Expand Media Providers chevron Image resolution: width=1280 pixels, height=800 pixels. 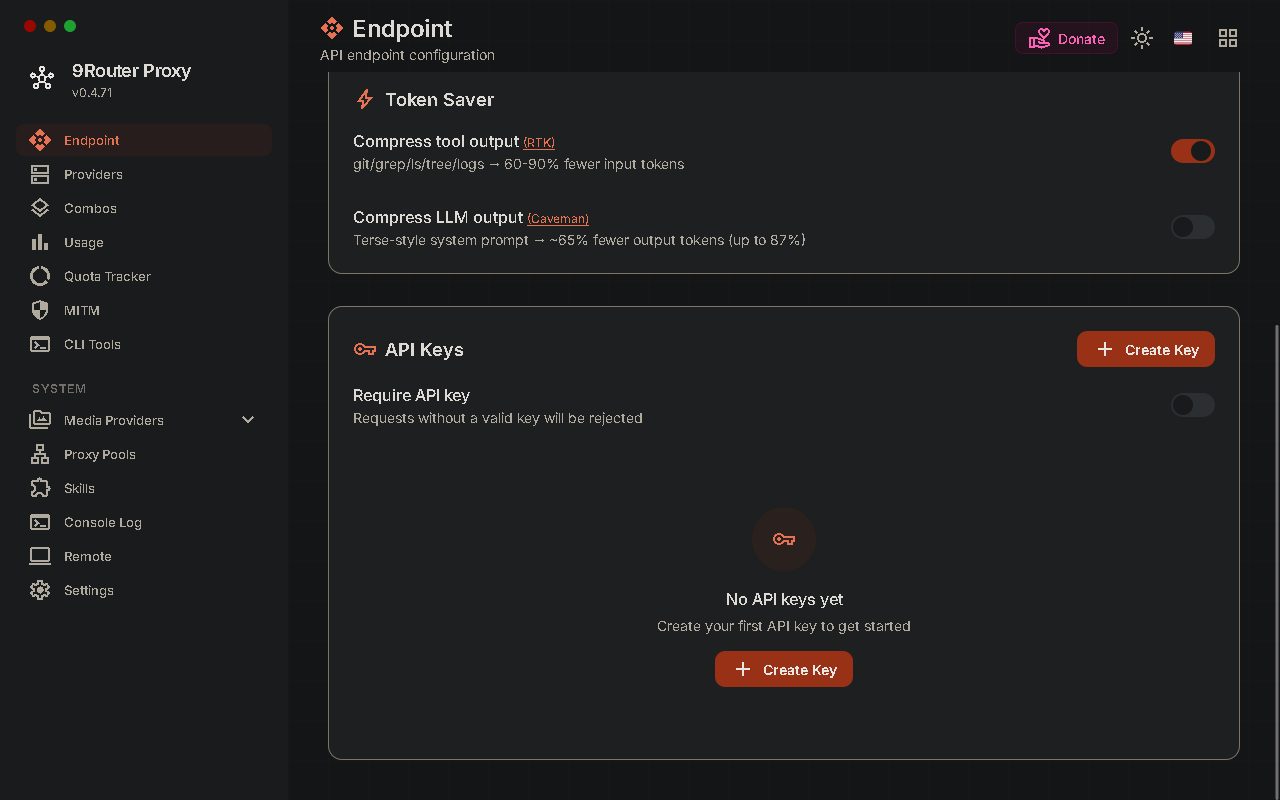coord(249,420)
